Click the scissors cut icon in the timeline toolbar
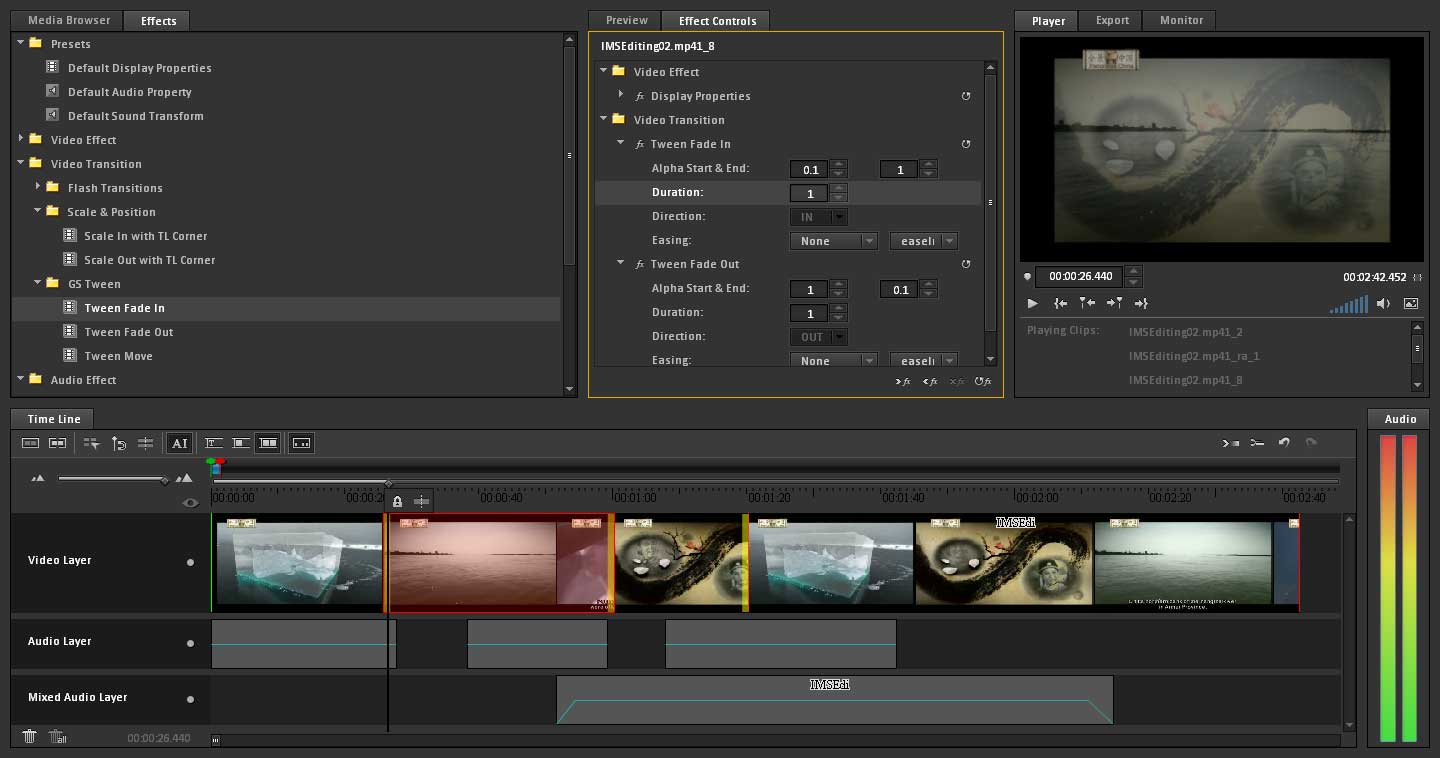Image resolution: width=1440 pixels, height=758 pixels. click(1257, 443)
